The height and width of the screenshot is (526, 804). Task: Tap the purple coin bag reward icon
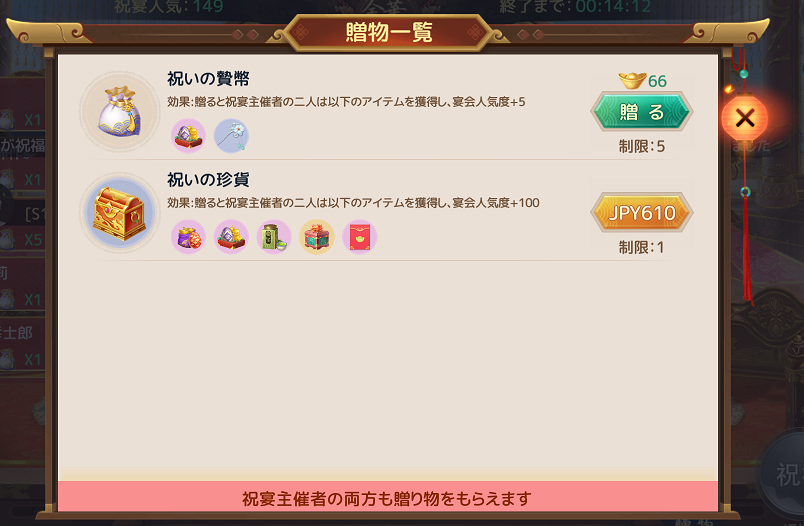tap(188, 237)
